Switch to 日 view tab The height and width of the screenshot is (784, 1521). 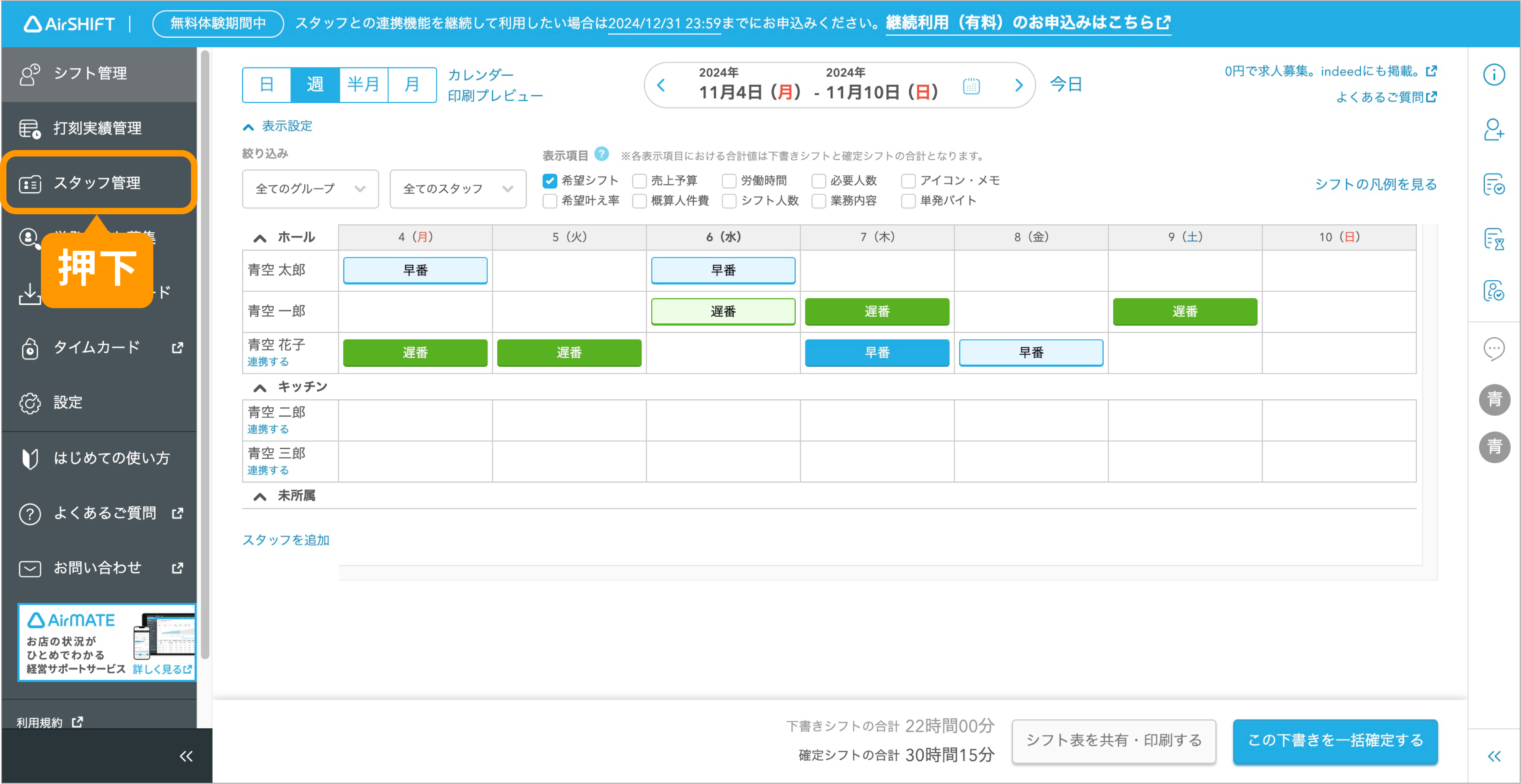267,84
